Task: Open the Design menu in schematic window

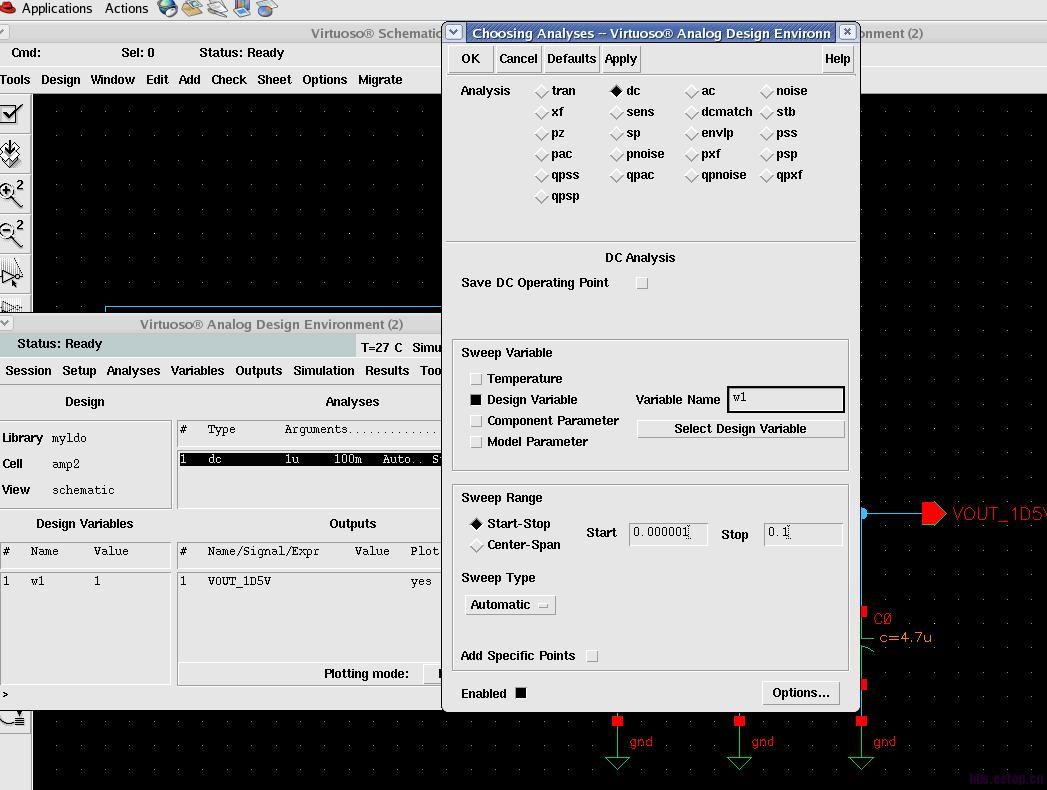Action: tap(60, 79)
